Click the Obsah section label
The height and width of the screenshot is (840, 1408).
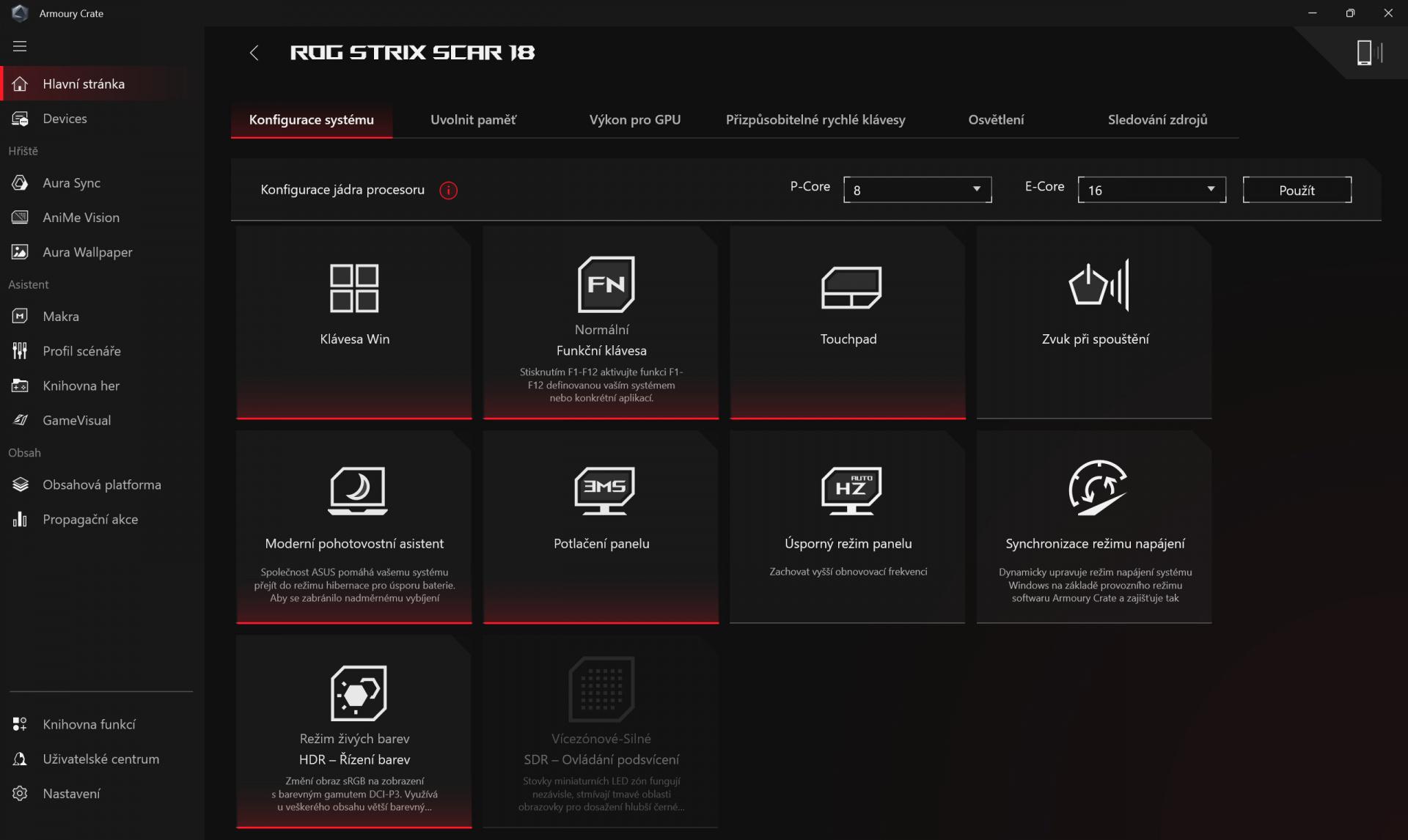tap(24, 453)
